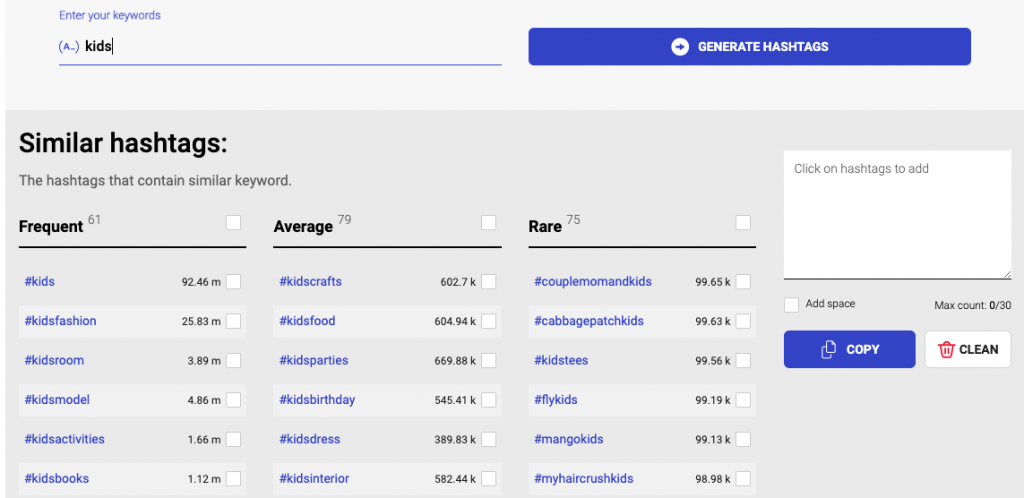
Task: Check the #kidstees checkbox
Action: pyautogui.click(x=743, y=360)
